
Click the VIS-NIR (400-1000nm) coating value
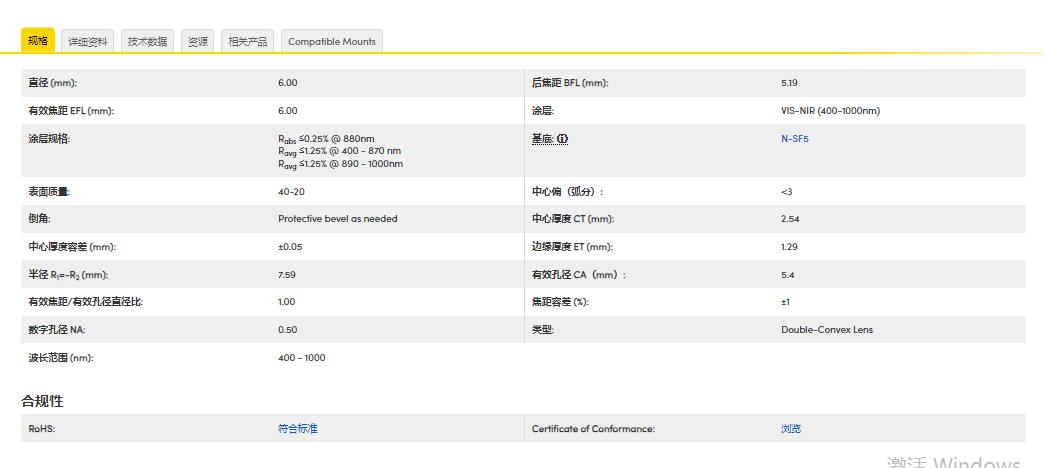(x=830, y=111)
